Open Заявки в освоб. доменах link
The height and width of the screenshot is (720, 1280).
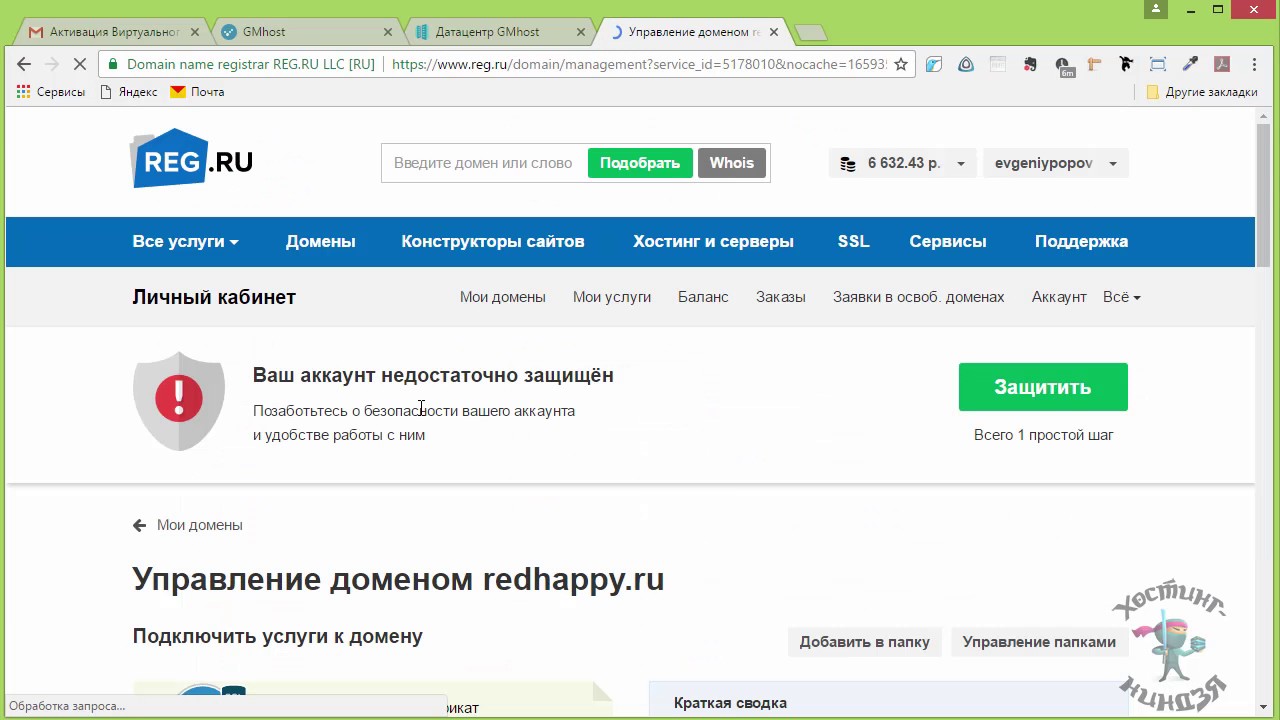coord(919,297)
